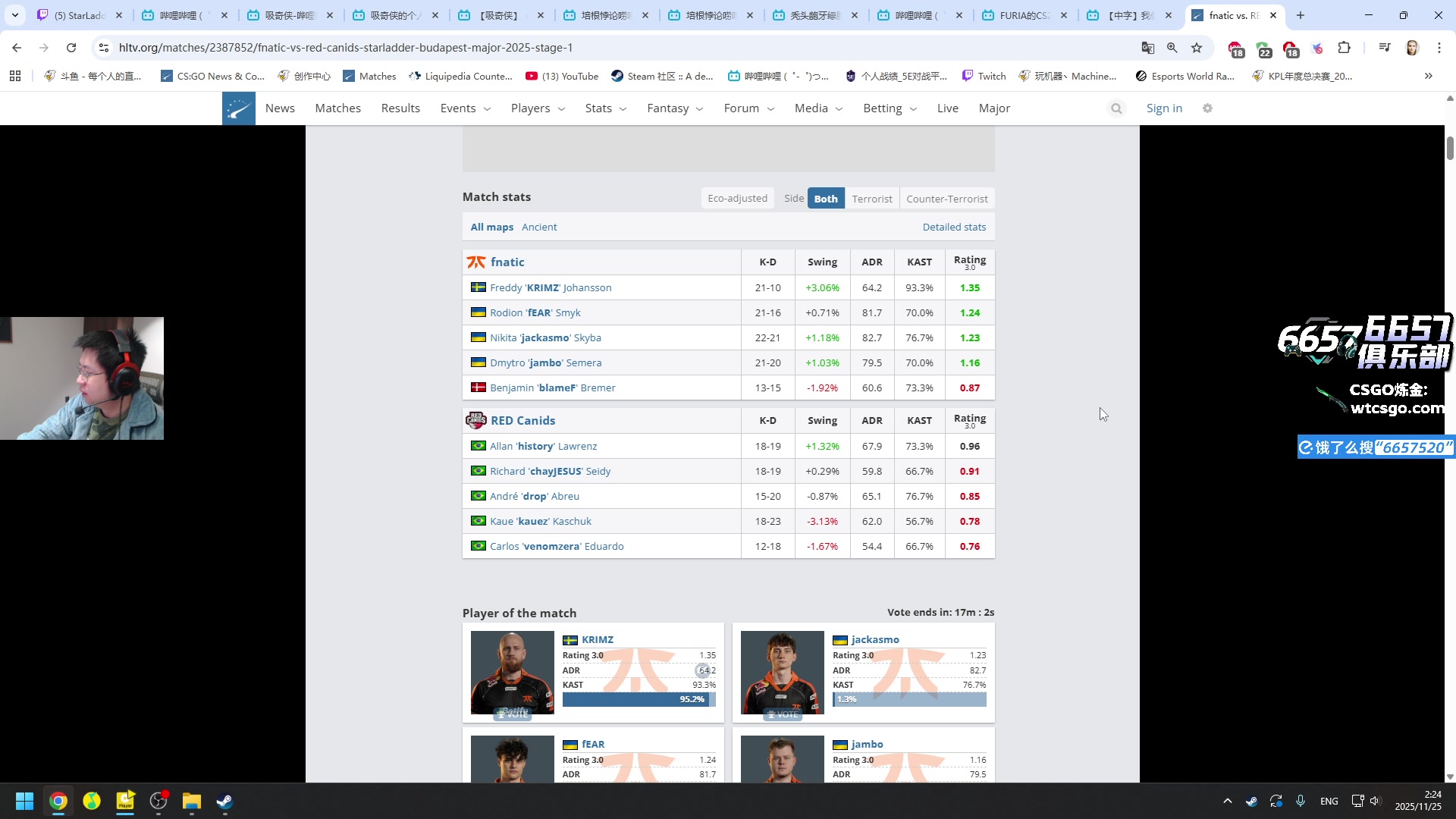Select the Counter-Terrorist side filter
This screenshot has height=819, width=1456.
(946, 199)
